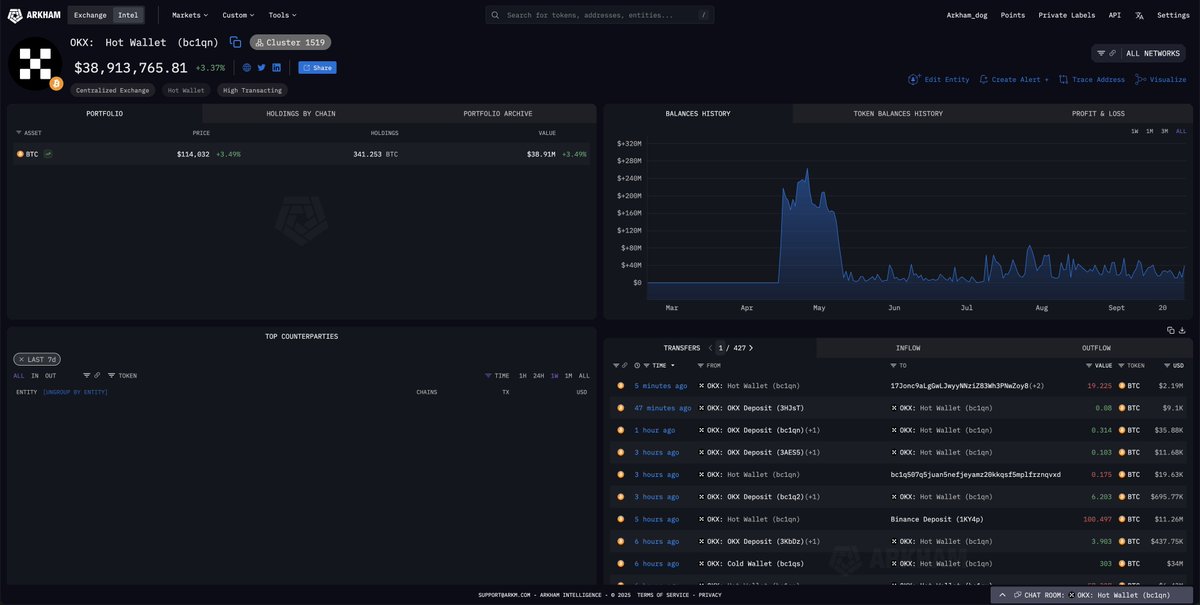Switch to Outflow tab

pos(1096,348)
